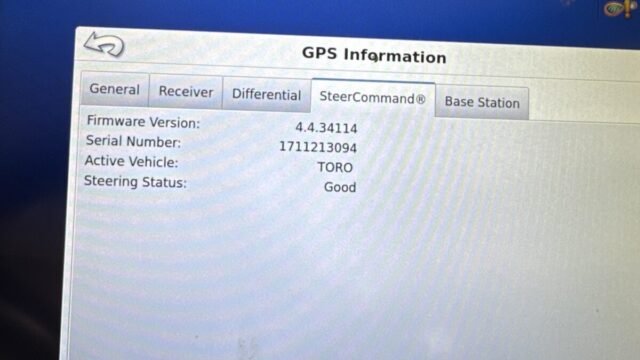Select firmware value 4.4.34114

(326, 128)
